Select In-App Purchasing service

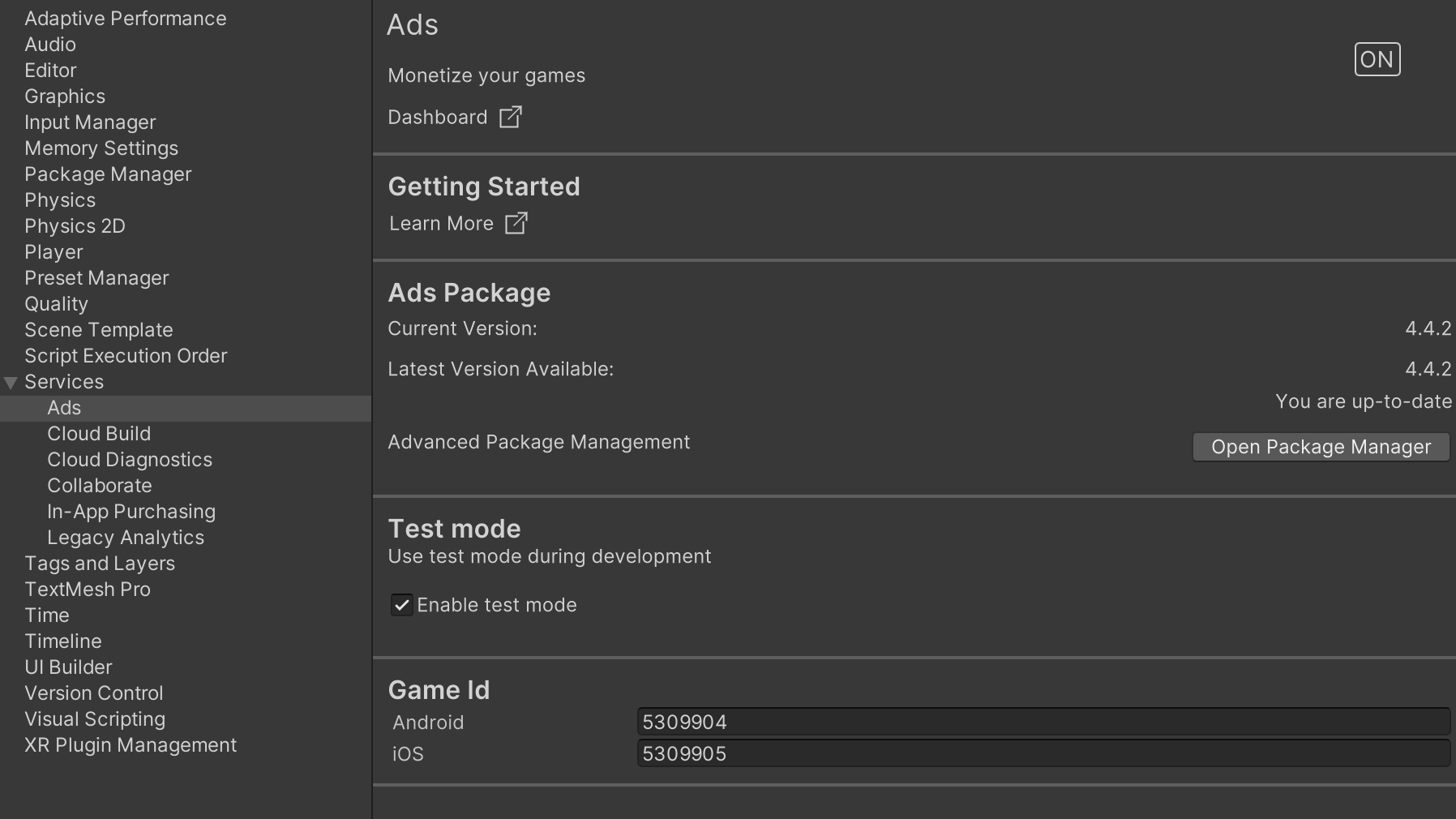(131, 511)
